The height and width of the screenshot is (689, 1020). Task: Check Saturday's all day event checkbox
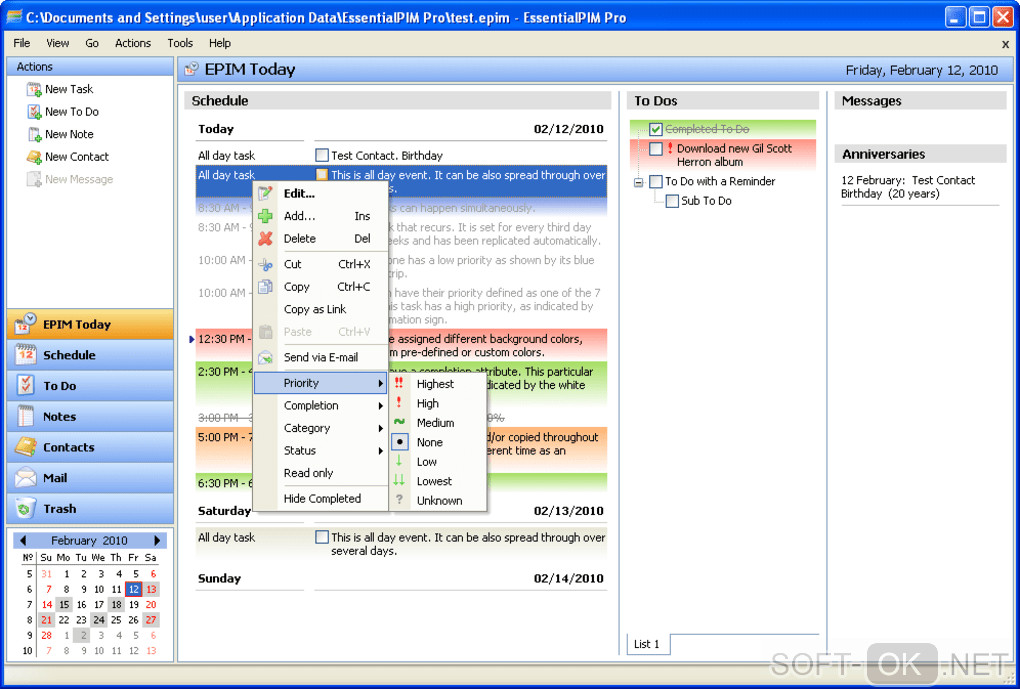pyautogui.click(x=321, y=537)
